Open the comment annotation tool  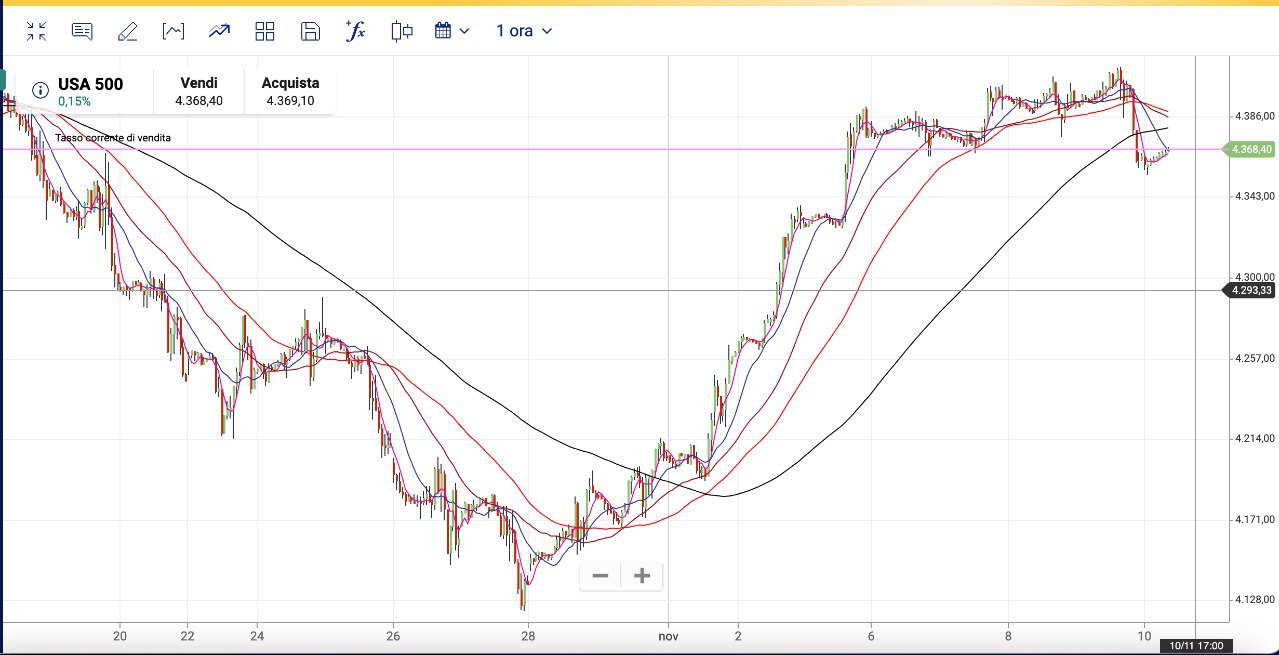82,31
